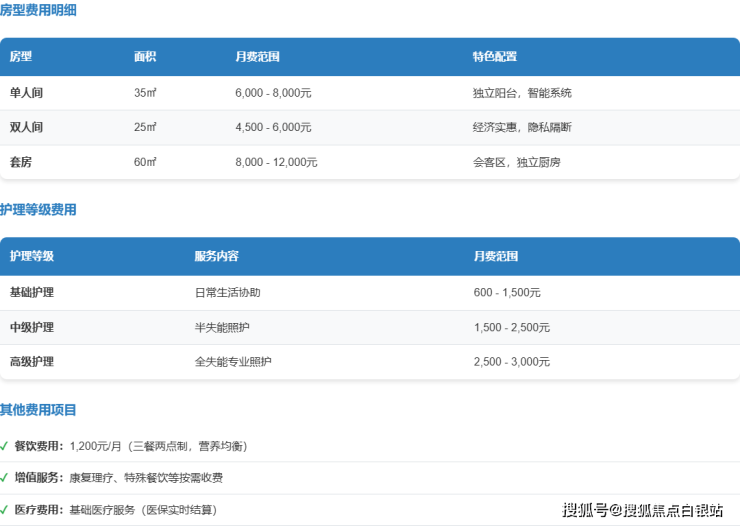Click the 特色配置 column header

(x=495, y=57)
